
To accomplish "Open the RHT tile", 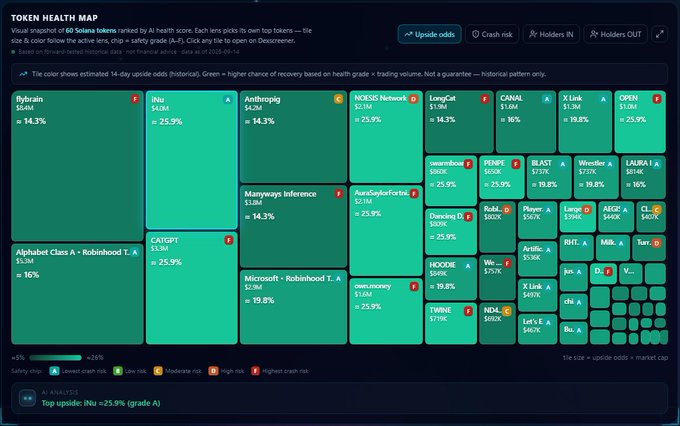I will pyautogui.click(x=576, y=248).
